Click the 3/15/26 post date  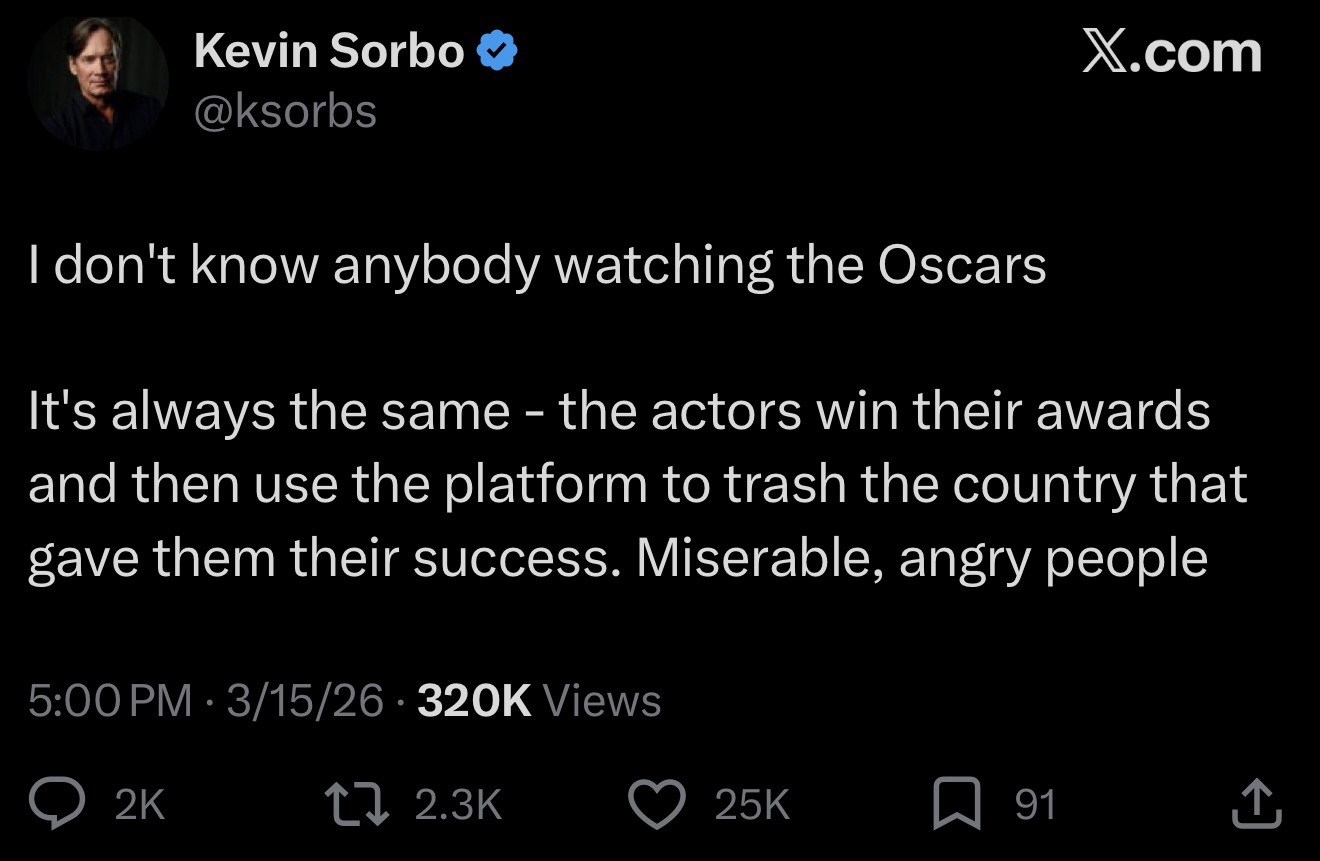[x=305, y=700]
